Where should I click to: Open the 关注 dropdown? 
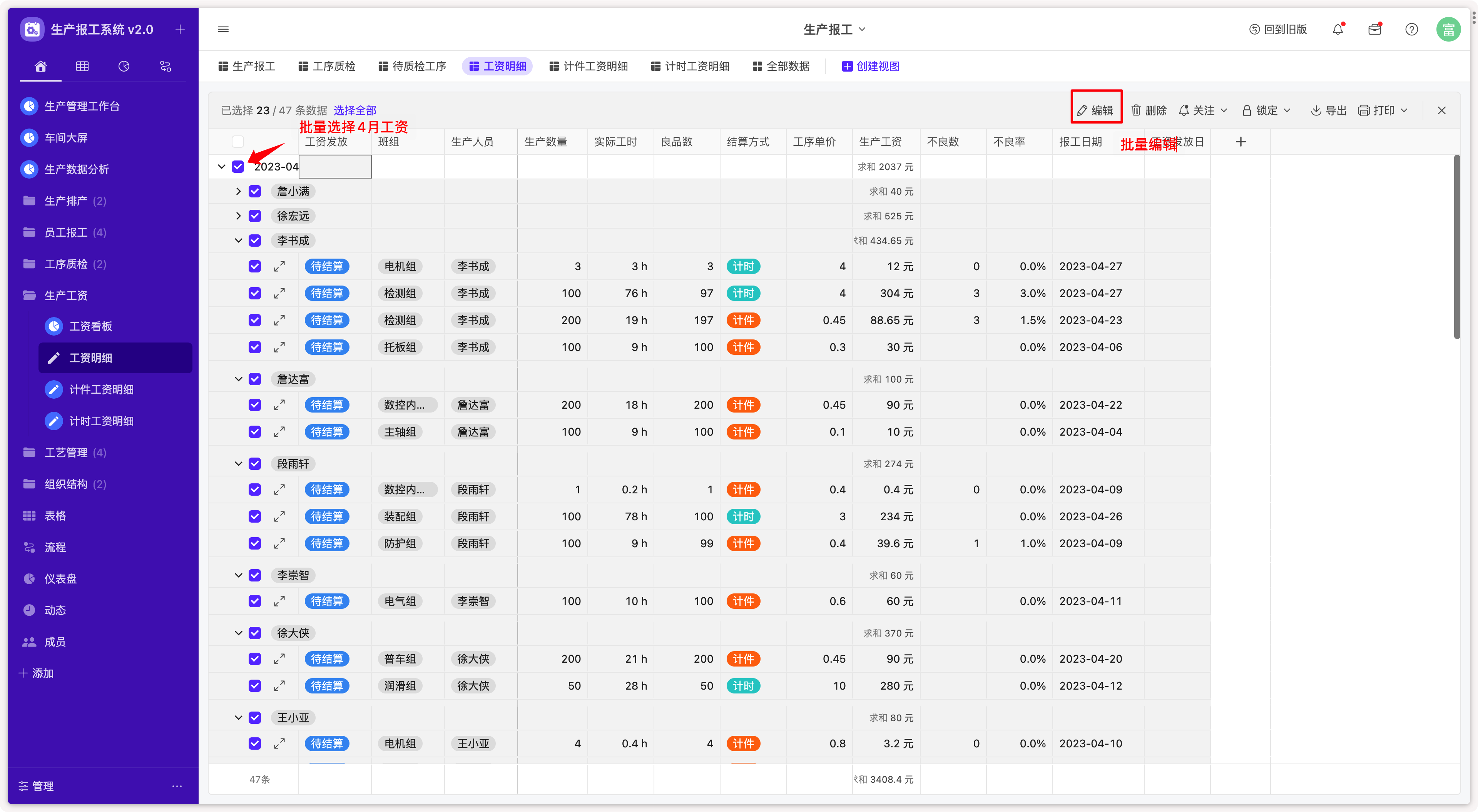pos(1202,110)
